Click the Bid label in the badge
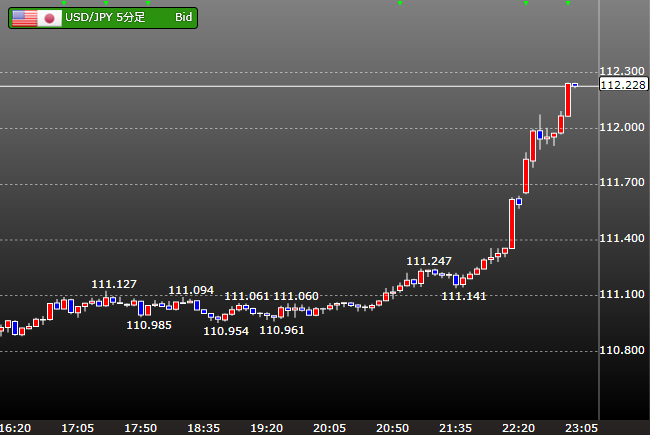Image resolution: width=650 pixels, height=435 pixels. 183,17
